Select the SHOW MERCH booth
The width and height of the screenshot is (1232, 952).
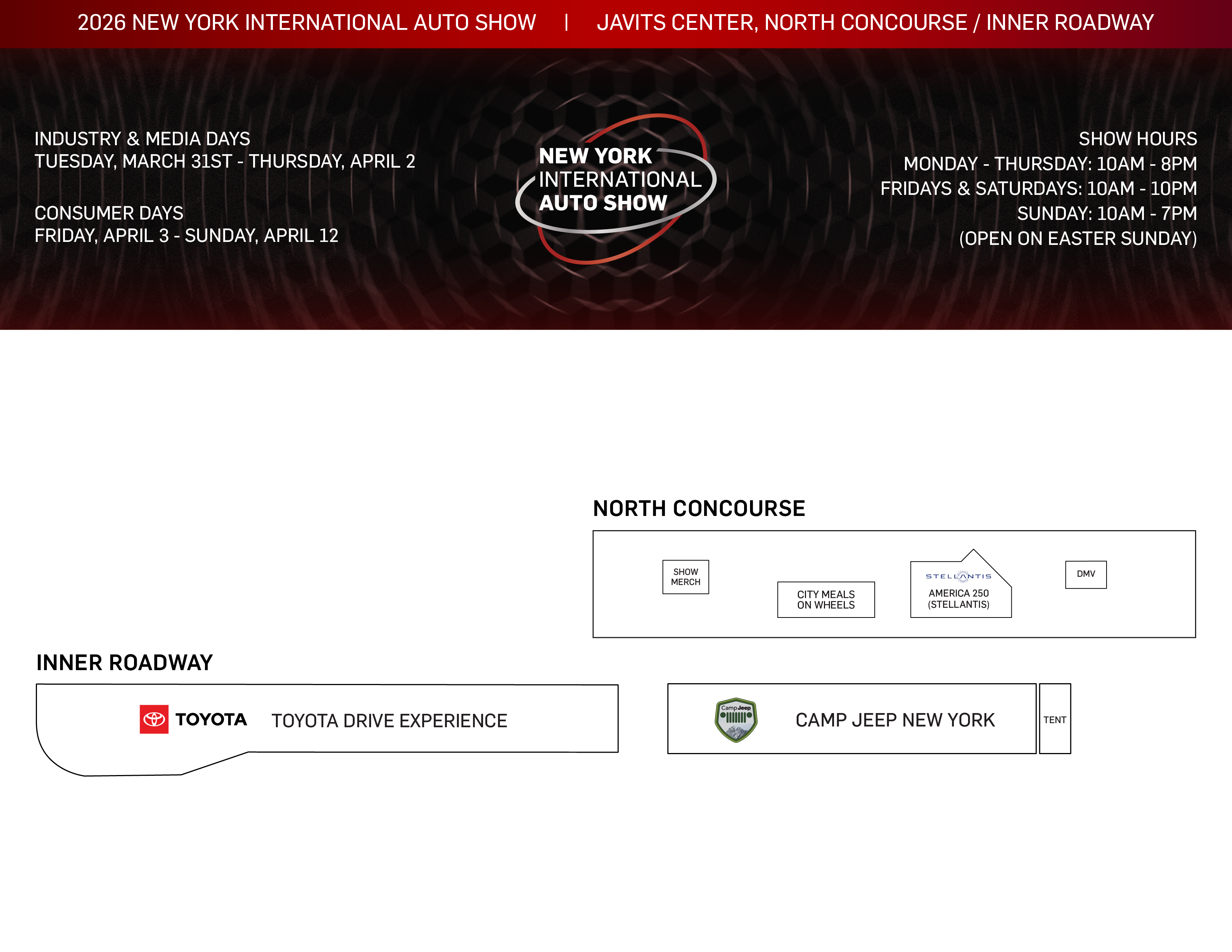pyautogui.click(x=685, y=577)
